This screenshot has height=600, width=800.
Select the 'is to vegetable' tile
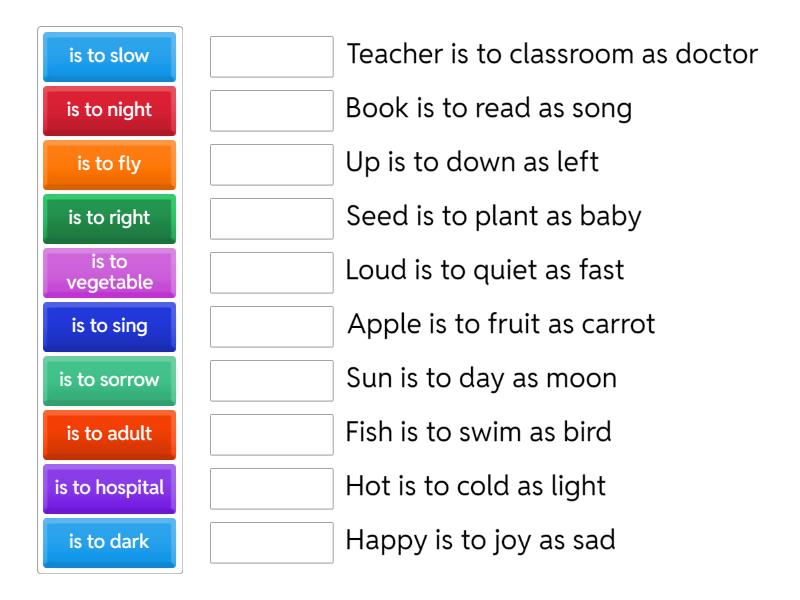coord(109,272)
